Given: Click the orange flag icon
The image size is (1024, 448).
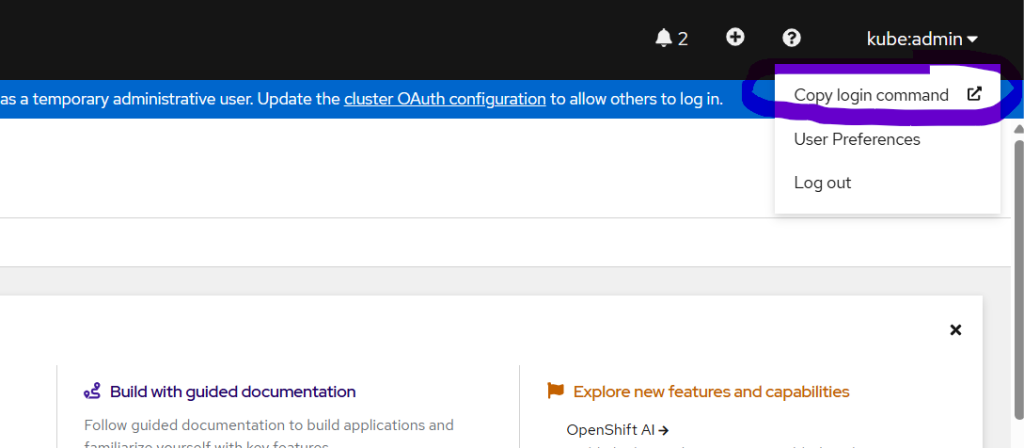Looking at the screenshot, I should [x=556, y=391].
